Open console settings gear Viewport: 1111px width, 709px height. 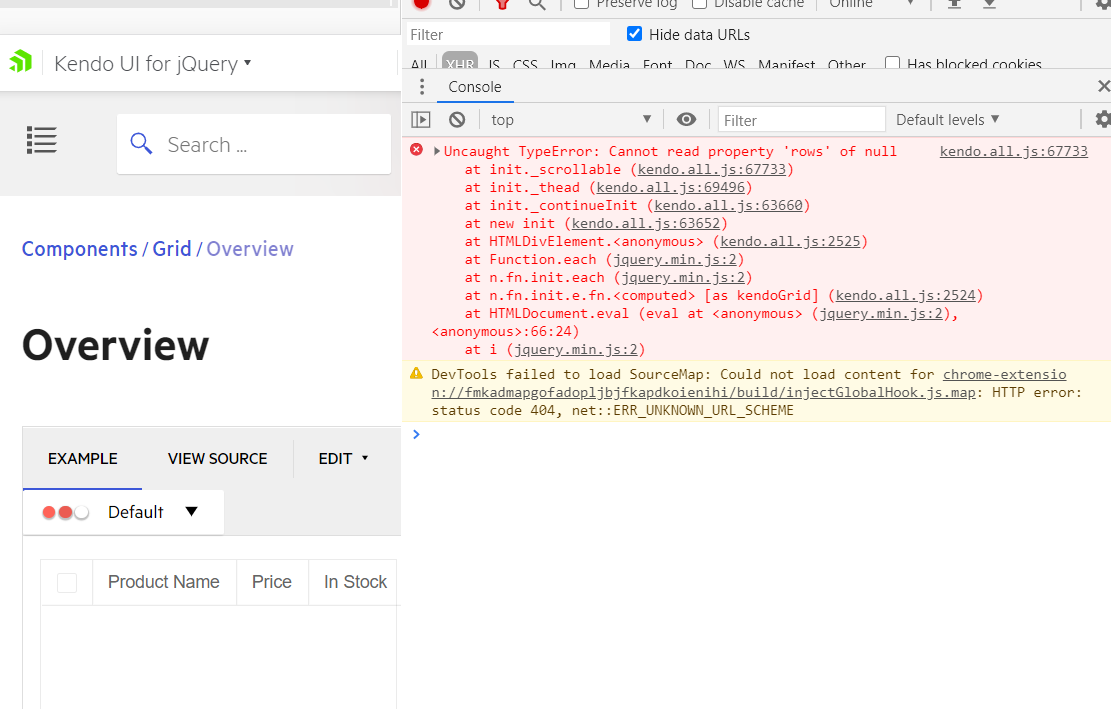(x=1102, y=120)
